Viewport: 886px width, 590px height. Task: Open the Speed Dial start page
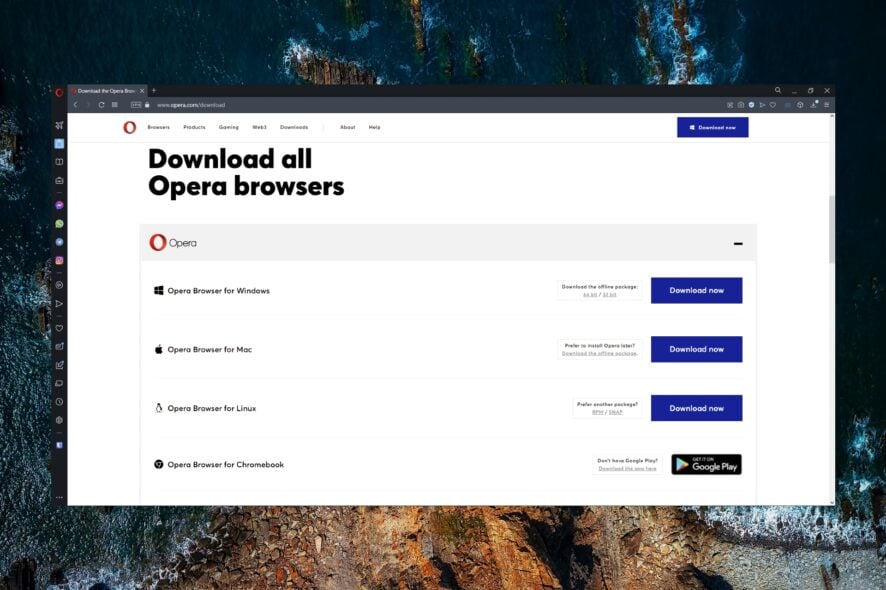[115, 105]
